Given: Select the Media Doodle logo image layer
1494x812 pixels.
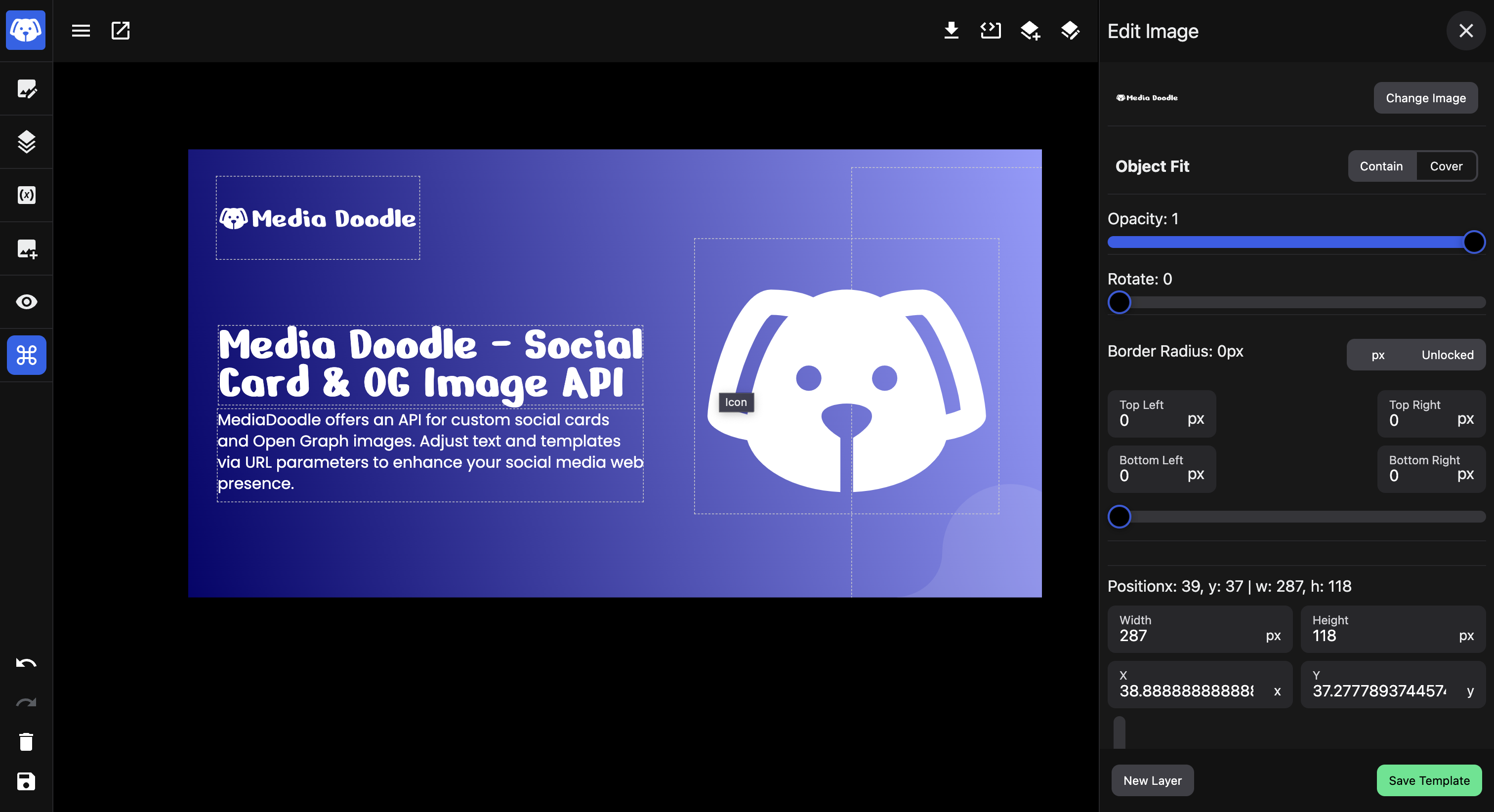Looking at the screenshot, I should [318, 218].
